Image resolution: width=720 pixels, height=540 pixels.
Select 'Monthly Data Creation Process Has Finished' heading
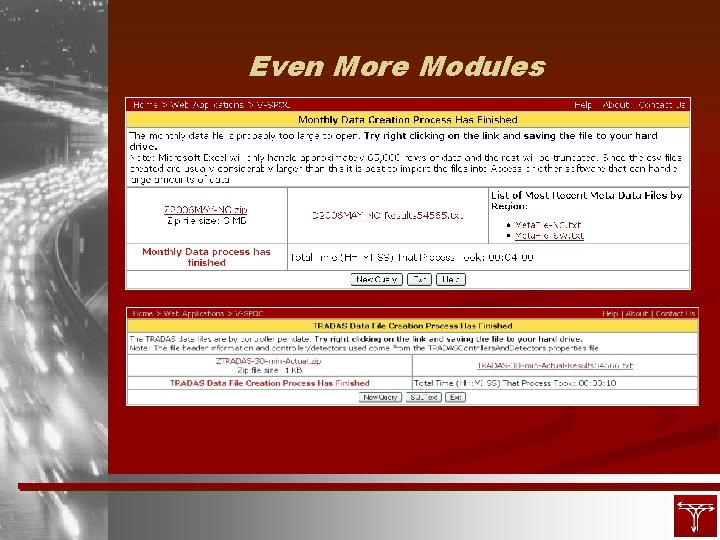(408, 120)
